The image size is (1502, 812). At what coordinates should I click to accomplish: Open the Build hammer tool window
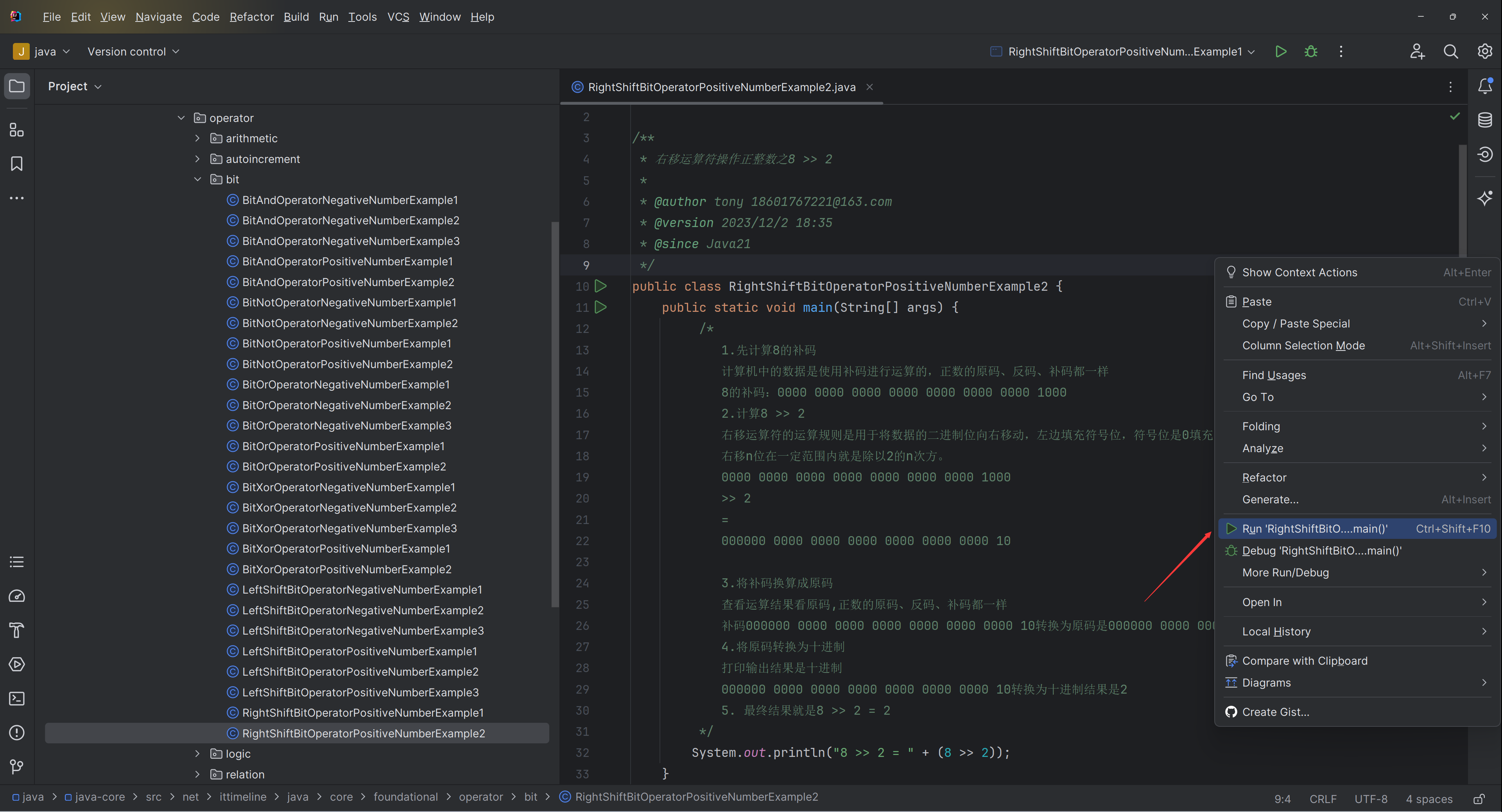pos(17,630)
